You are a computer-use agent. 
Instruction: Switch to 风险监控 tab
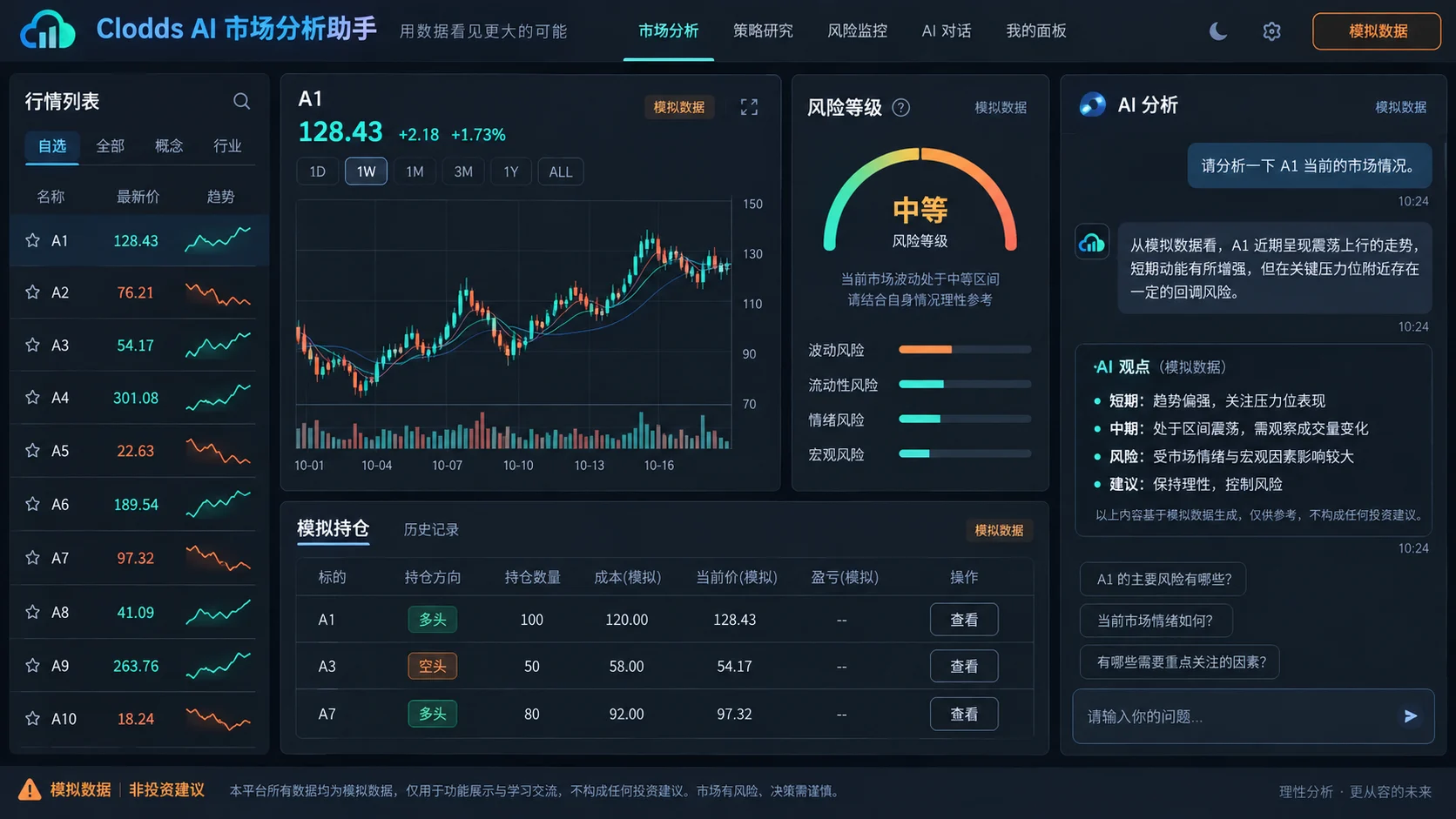pos(857,31)
